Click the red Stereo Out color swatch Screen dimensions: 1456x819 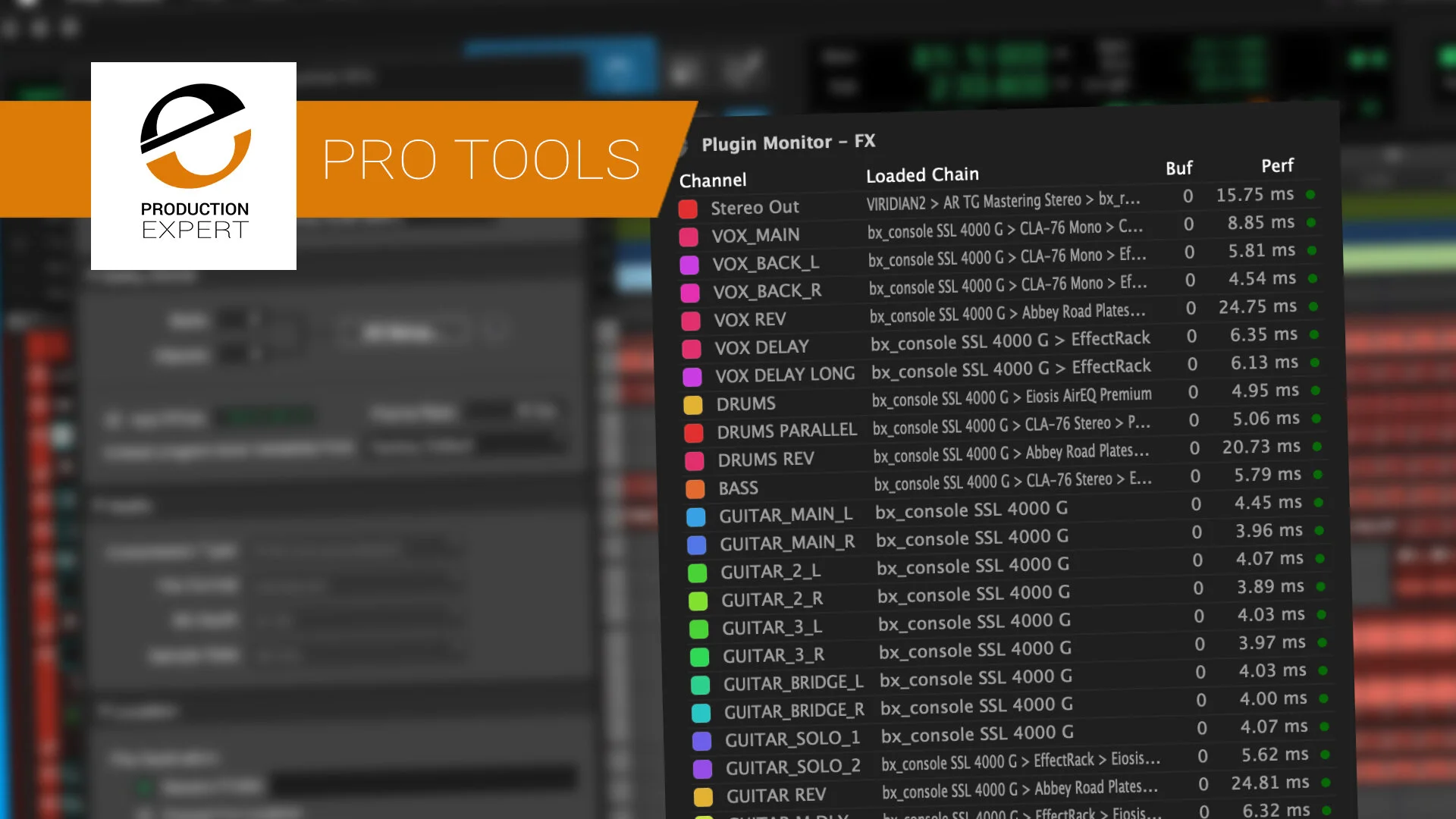tap(688, 209)
